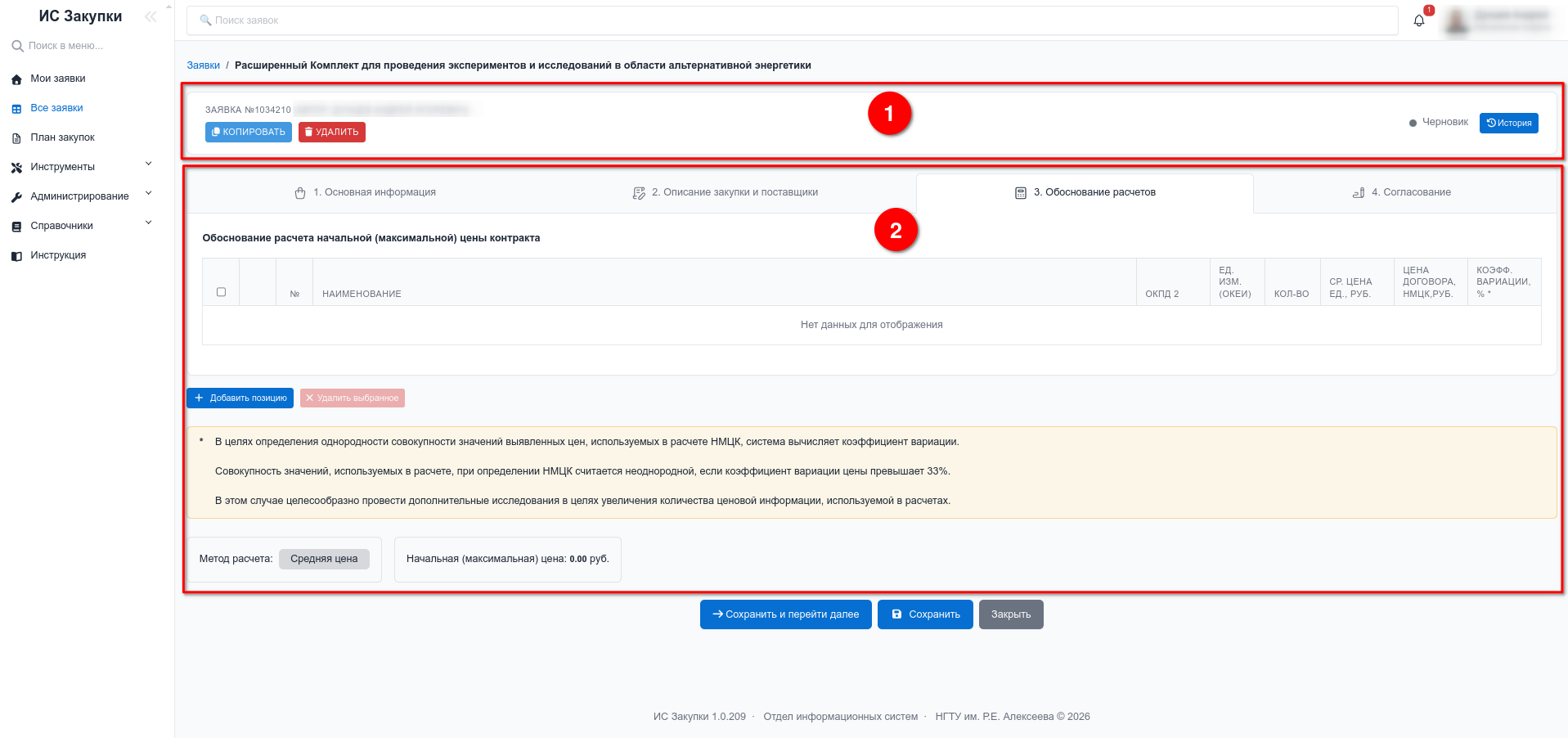
Task: Click the grid icon beside Все заявки
Action: pyautogui.click(x=16, y=109)
